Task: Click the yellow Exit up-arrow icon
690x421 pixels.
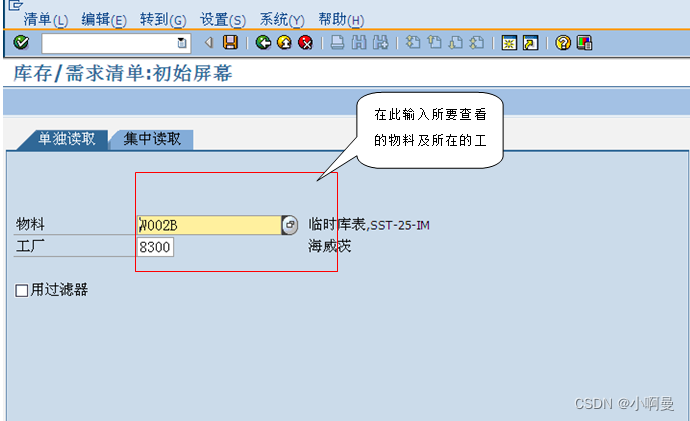Action: (284, 43)
